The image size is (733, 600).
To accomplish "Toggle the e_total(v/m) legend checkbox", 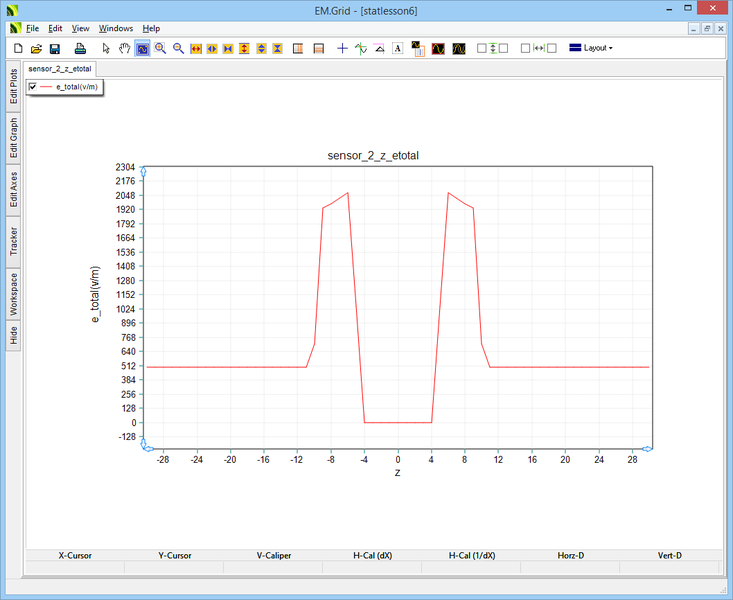I will click(x=34, y=88).
